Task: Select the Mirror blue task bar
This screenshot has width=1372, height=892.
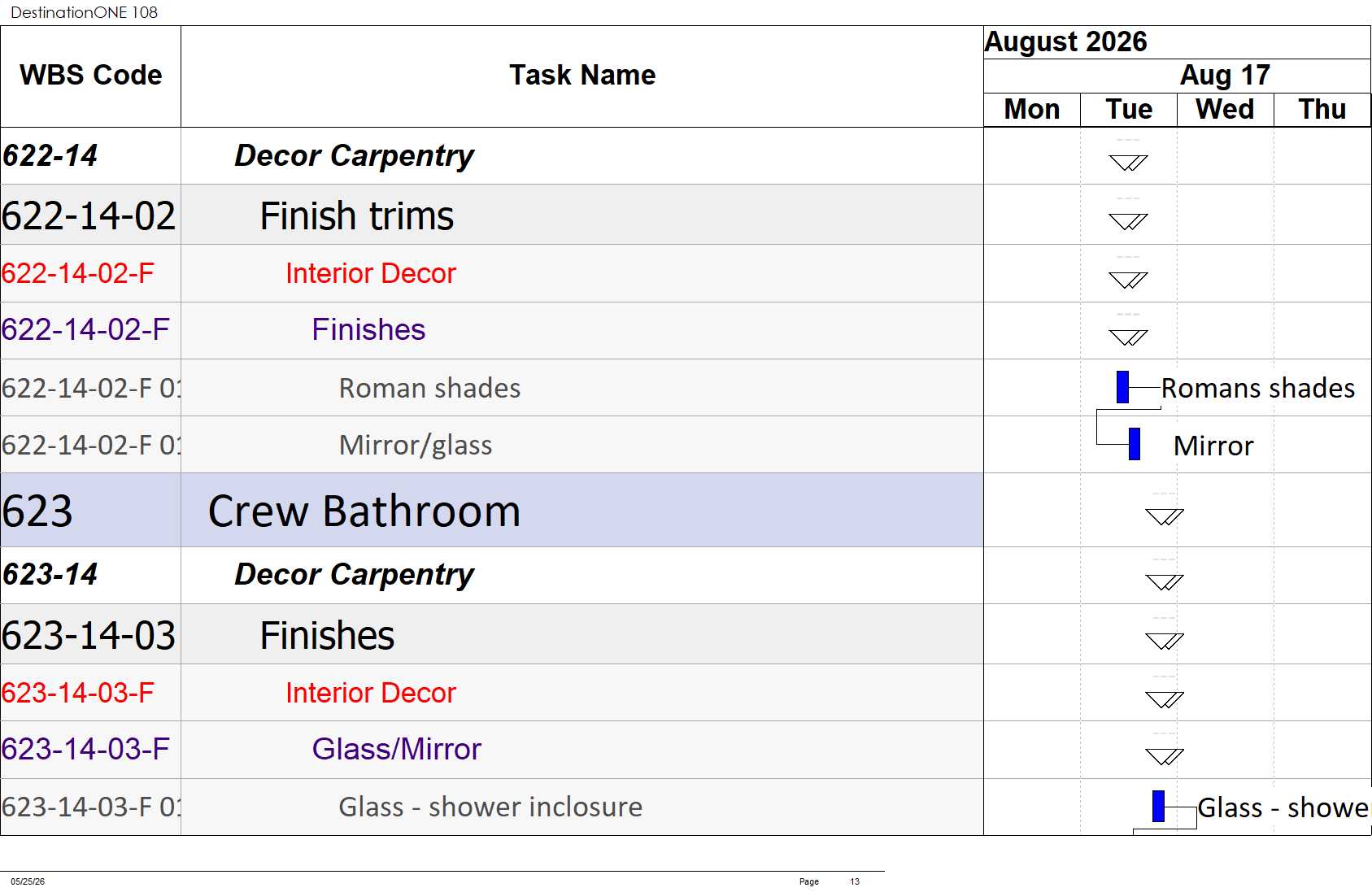Action: [x=1135, y=444]
